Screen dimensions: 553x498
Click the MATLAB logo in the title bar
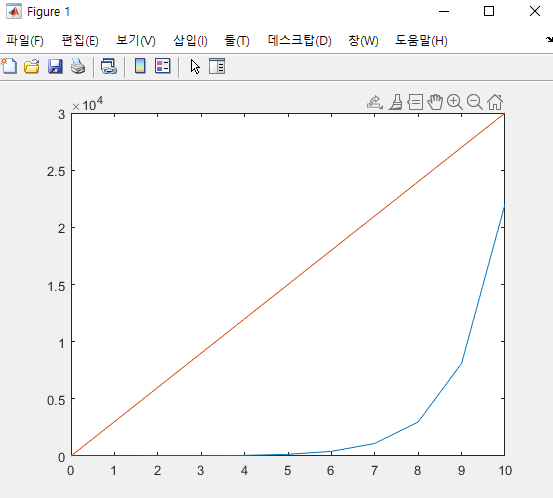coord(14,12)
